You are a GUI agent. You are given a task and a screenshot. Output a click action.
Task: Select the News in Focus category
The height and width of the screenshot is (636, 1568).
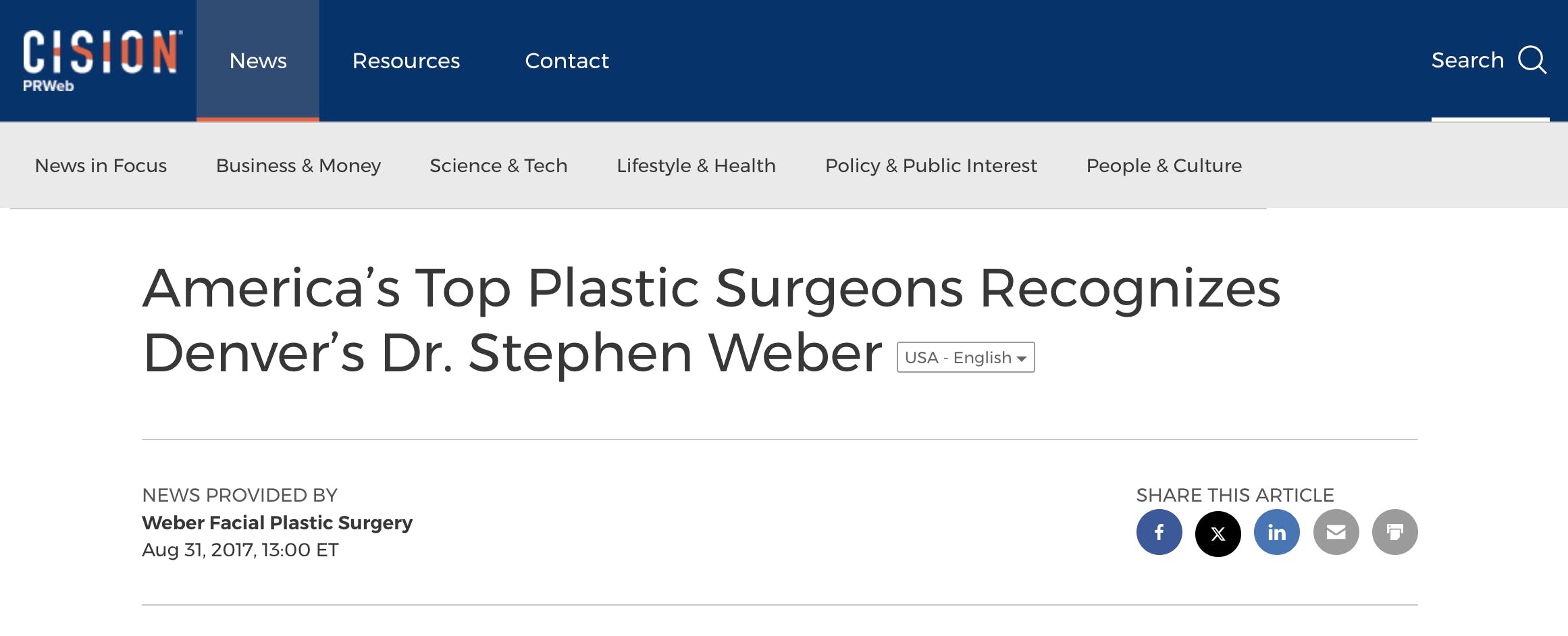coord(100,165)
